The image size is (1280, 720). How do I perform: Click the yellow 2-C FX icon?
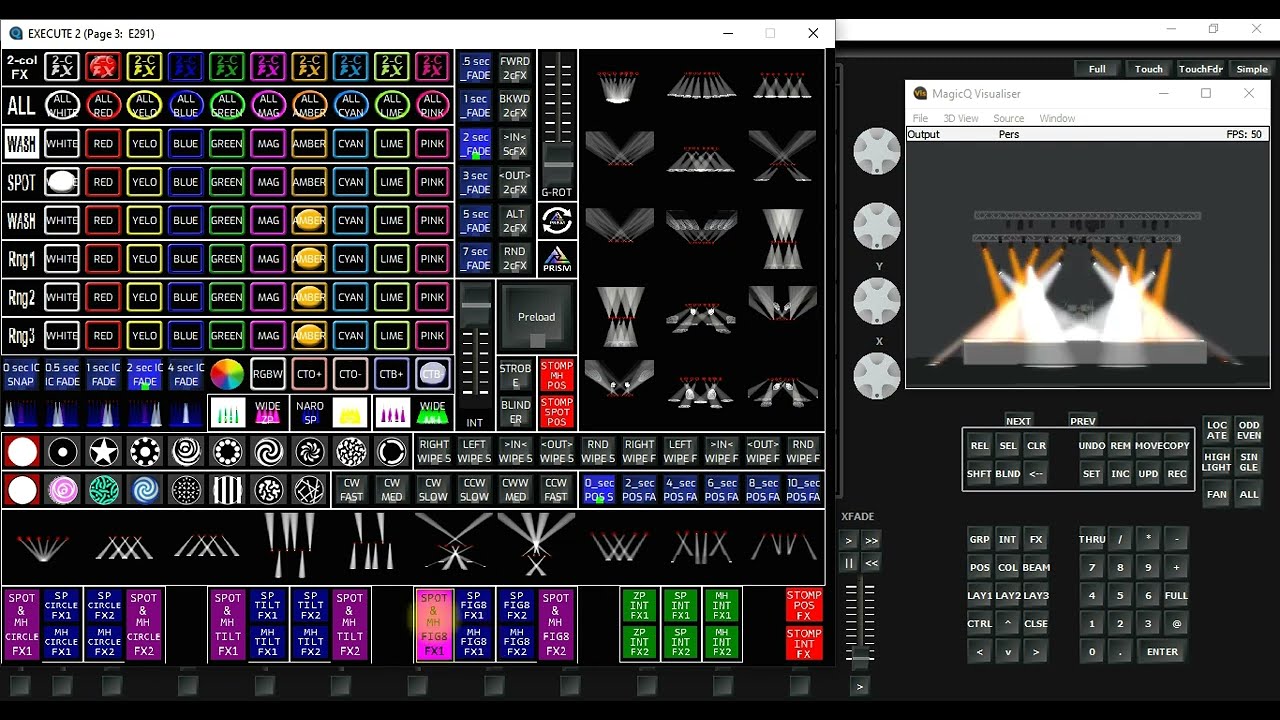tap(145, 67)
